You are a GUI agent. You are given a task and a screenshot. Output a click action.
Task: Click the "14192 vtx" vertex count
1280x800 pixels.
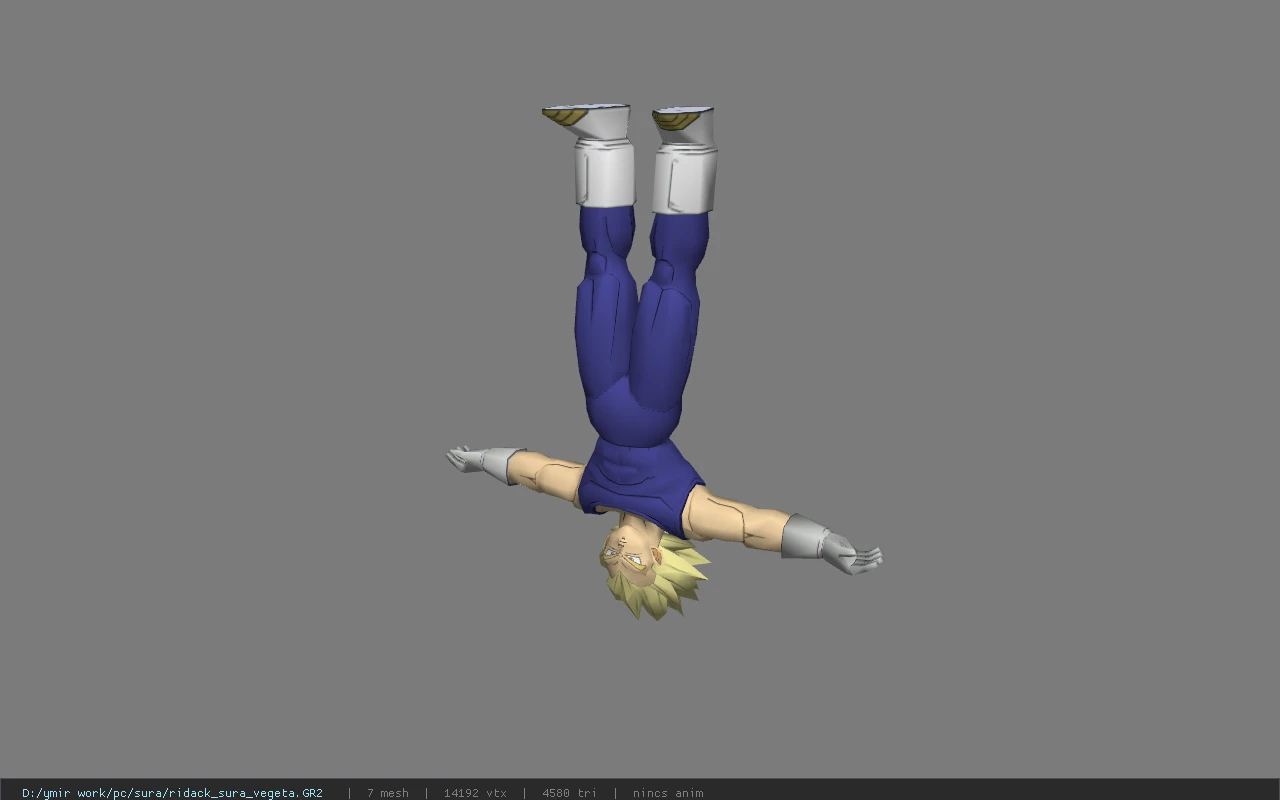click(475, 793)
